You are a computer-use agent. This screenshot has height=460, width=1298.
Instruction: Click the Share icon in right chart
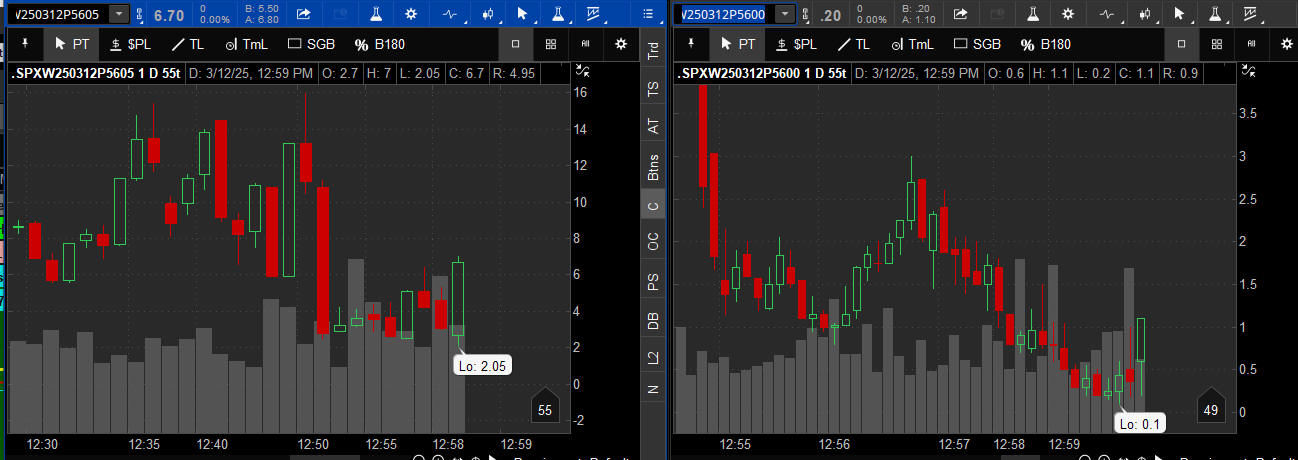[960, 14]
